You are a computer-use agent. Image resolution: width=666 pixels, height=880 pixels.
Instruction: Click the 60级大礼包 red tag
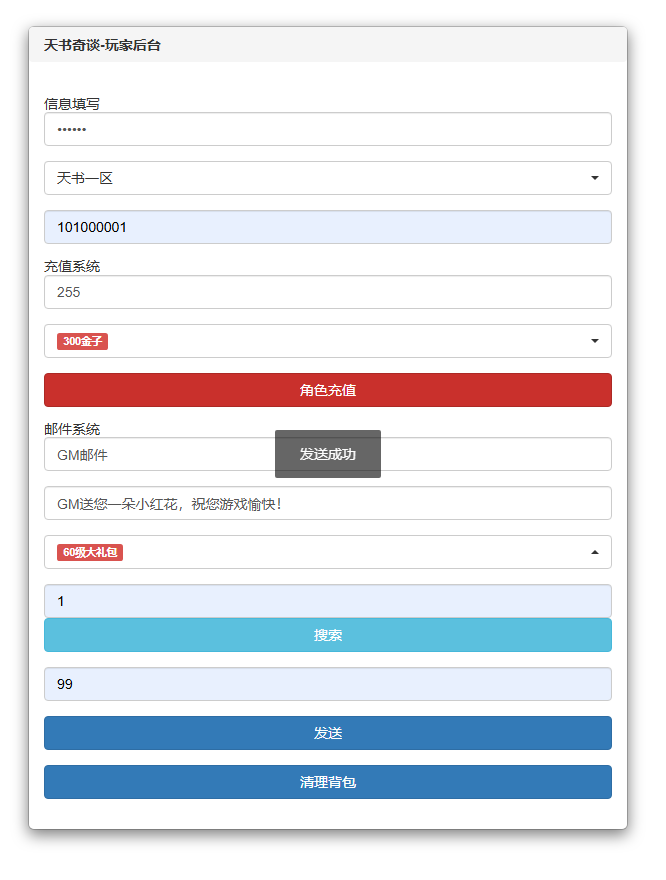point(90,552)
